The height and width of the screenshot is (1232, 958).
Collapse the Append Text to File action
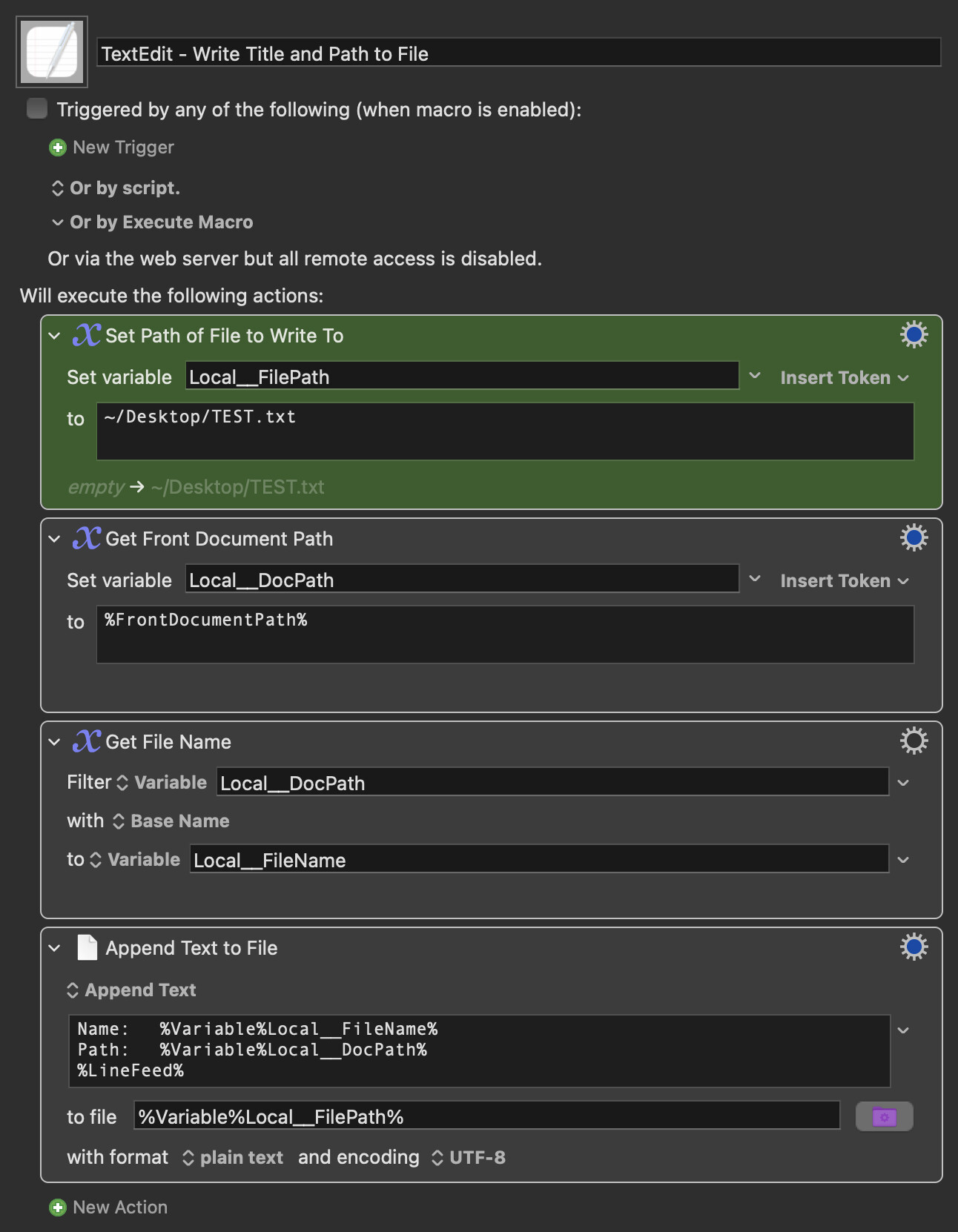tap(54, 948)
